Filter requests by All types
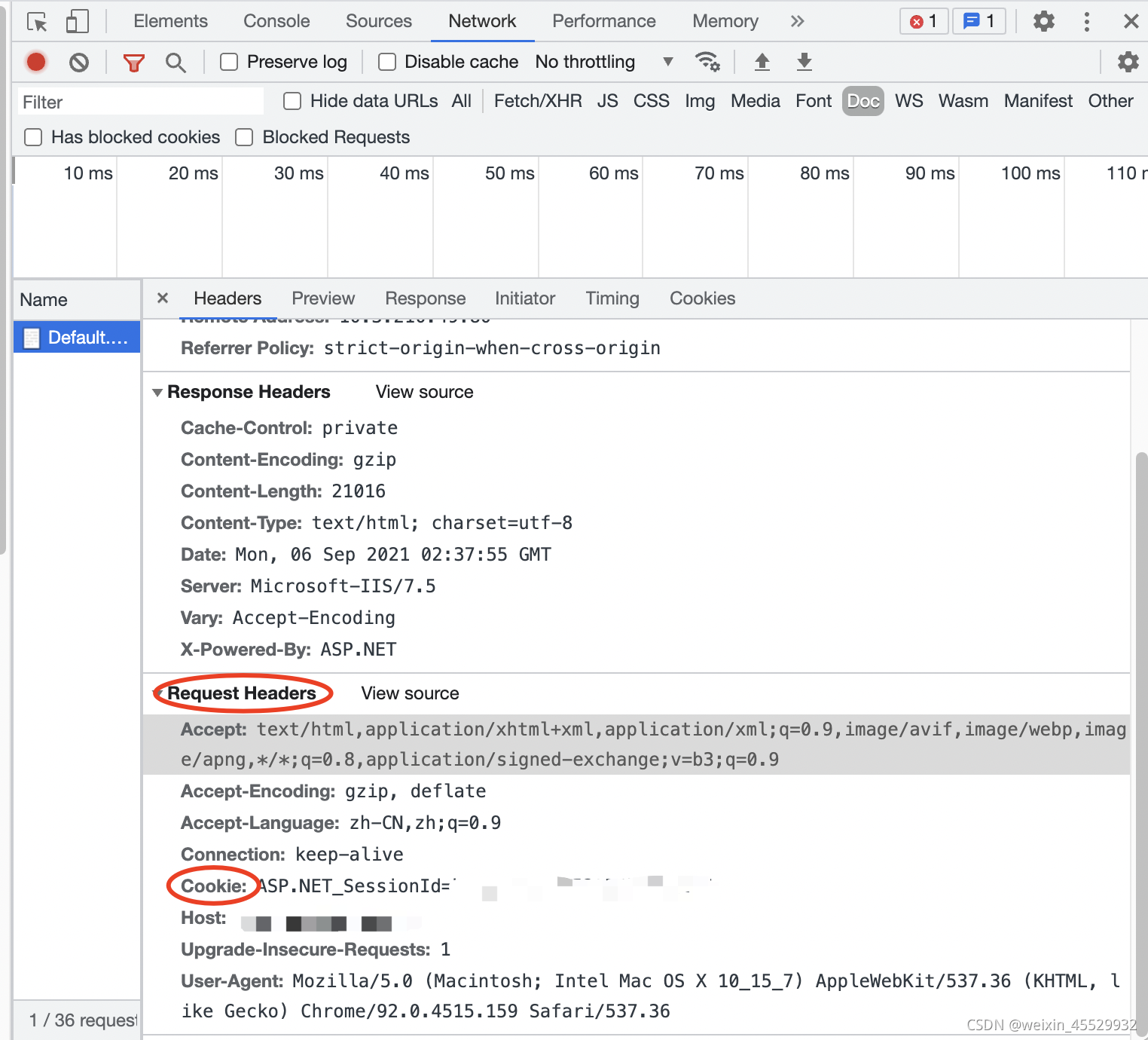1148x1040 pixels. coord(462,101)
